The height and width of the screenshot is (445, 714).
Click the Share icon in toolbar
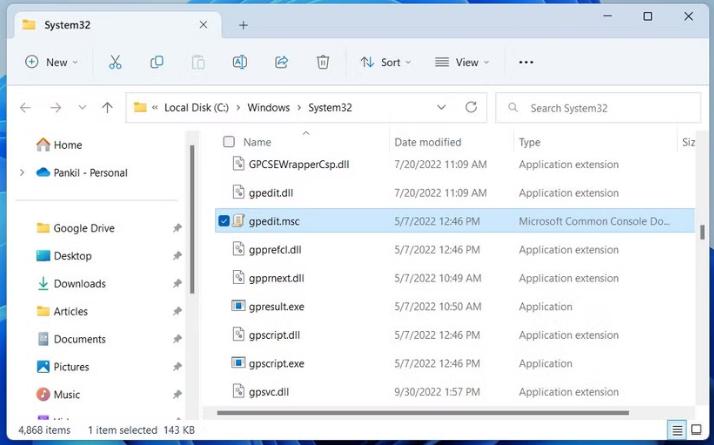point(281,62)
